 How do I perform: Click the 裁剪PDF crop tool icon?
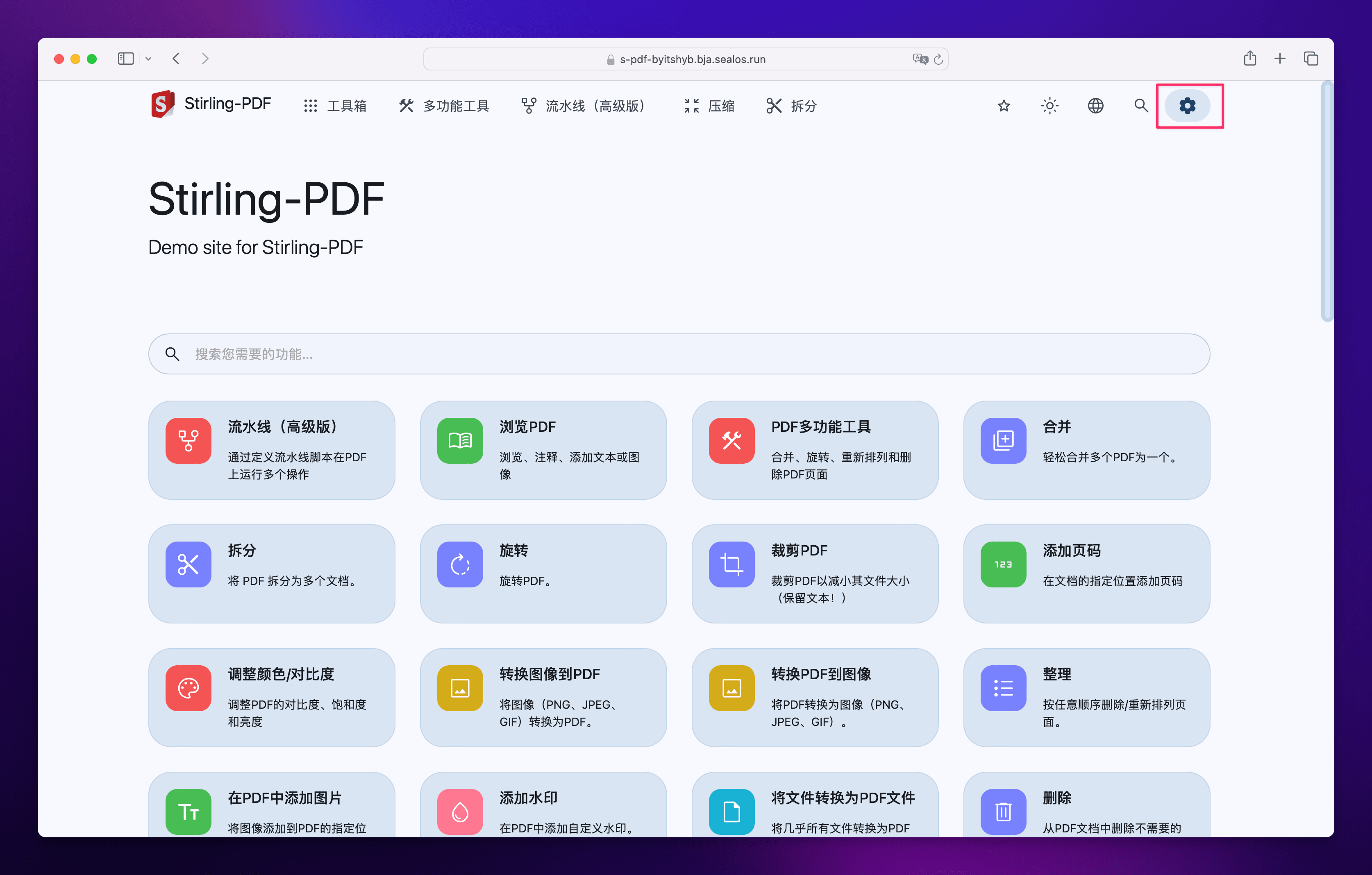731,564
